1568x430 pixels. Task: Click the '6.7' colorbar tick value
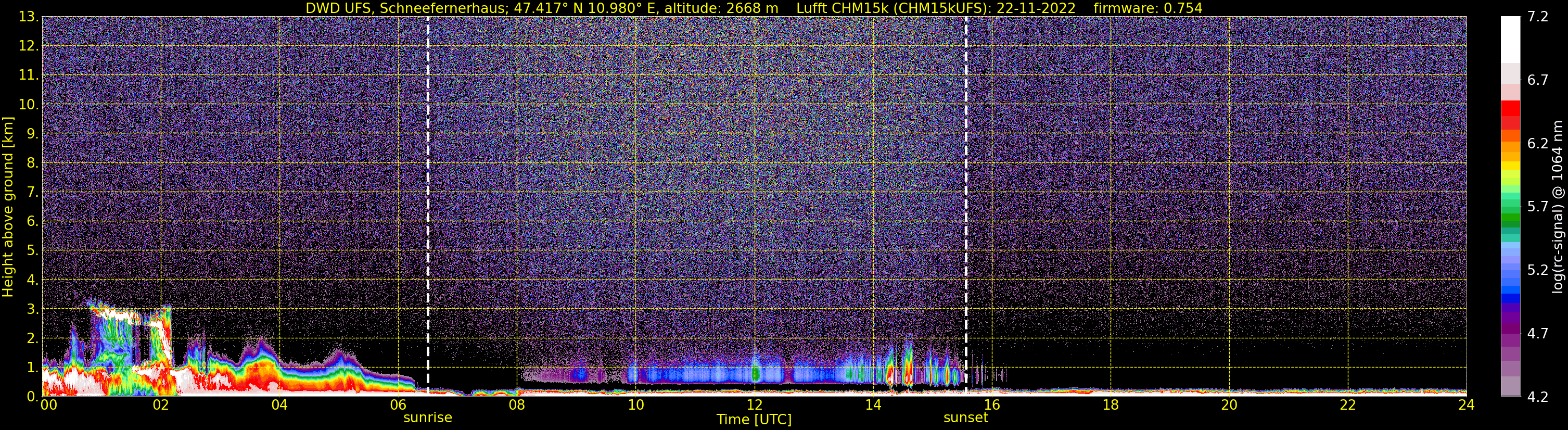coord(1538,80)
